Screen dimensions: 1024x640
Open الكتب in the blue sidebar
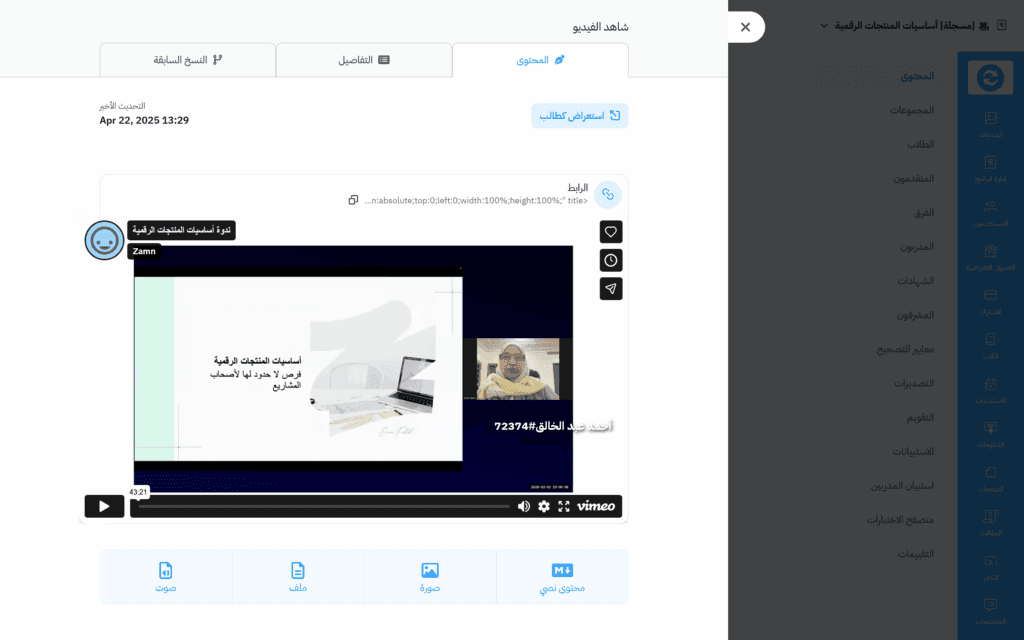tap(991, 345)
